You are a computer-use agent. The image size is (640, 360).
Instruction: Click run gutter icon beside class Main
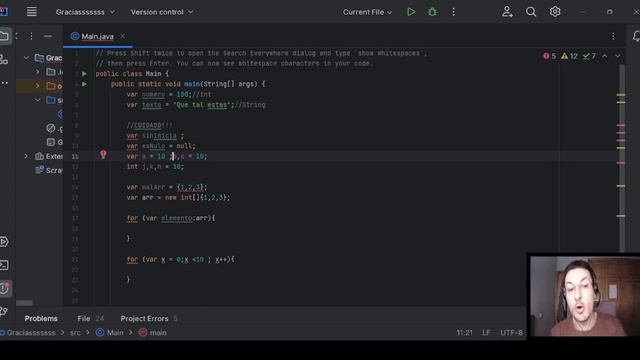pyautogui.click(x=84, y=73)
